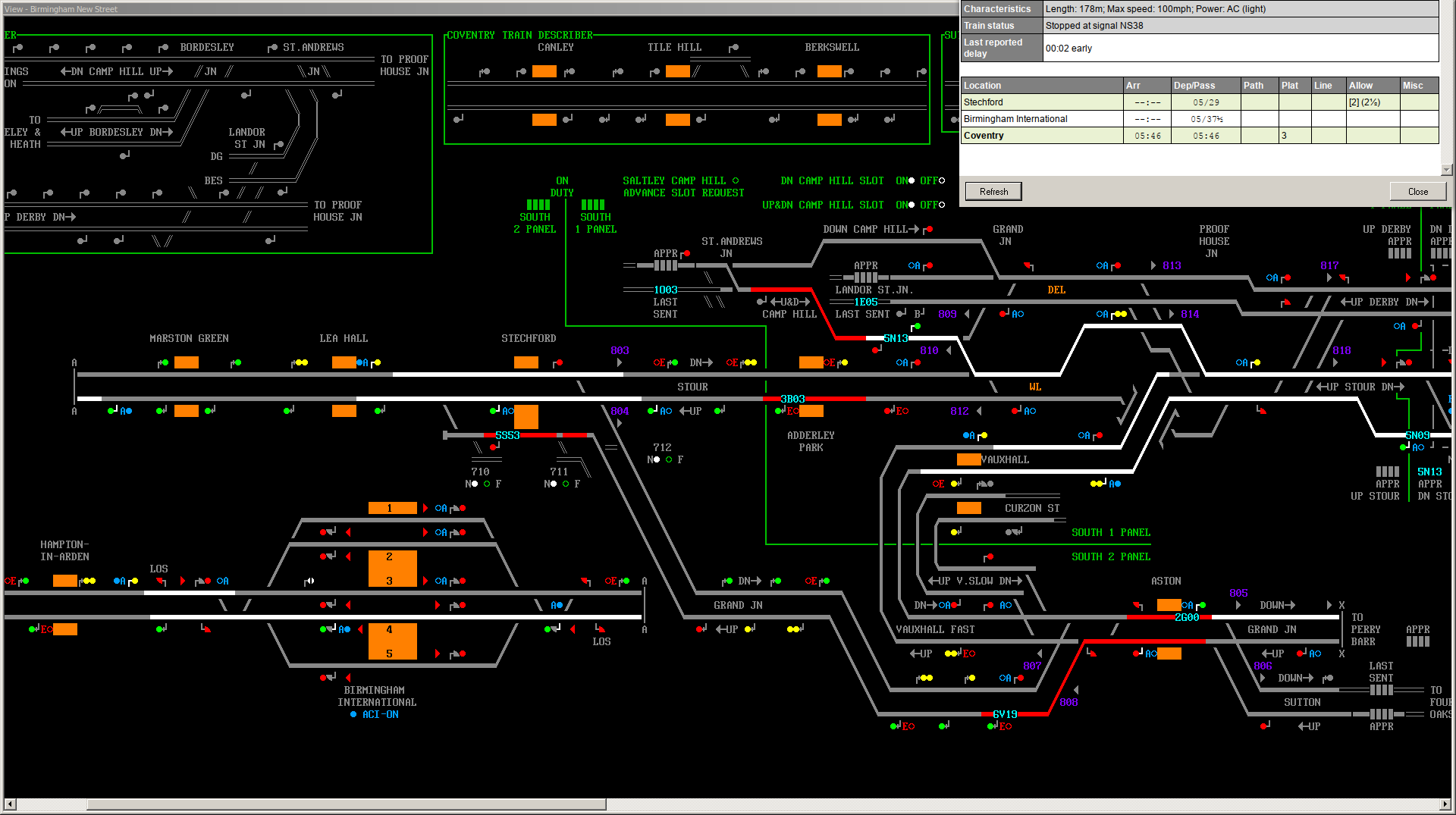Click points number 813 near Grand Jn
The width and height of the screenshot is (1456, 815).
[1172, 265]
